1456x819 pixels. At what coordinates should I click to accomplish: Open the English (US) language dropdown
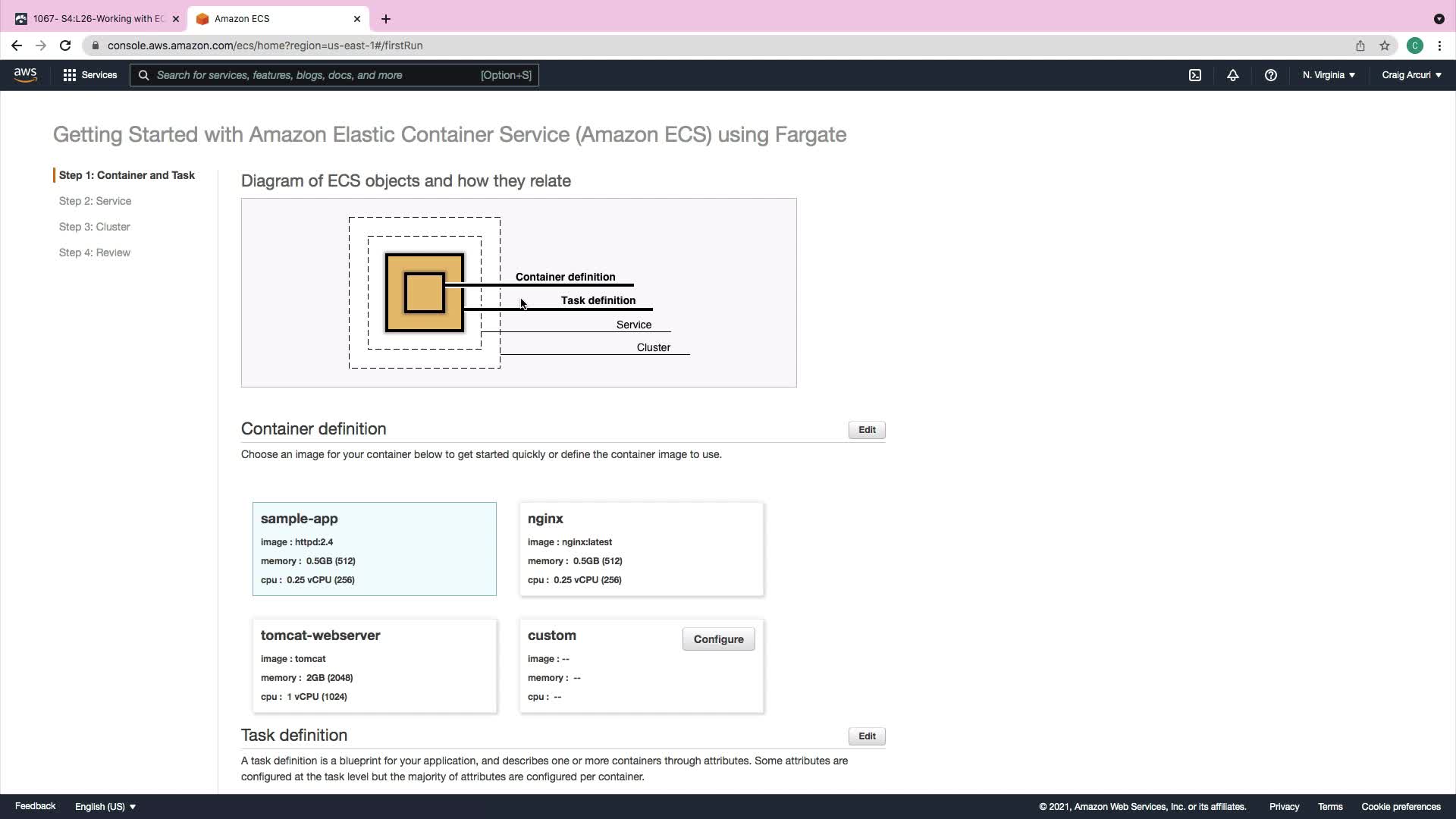[105, 806]
